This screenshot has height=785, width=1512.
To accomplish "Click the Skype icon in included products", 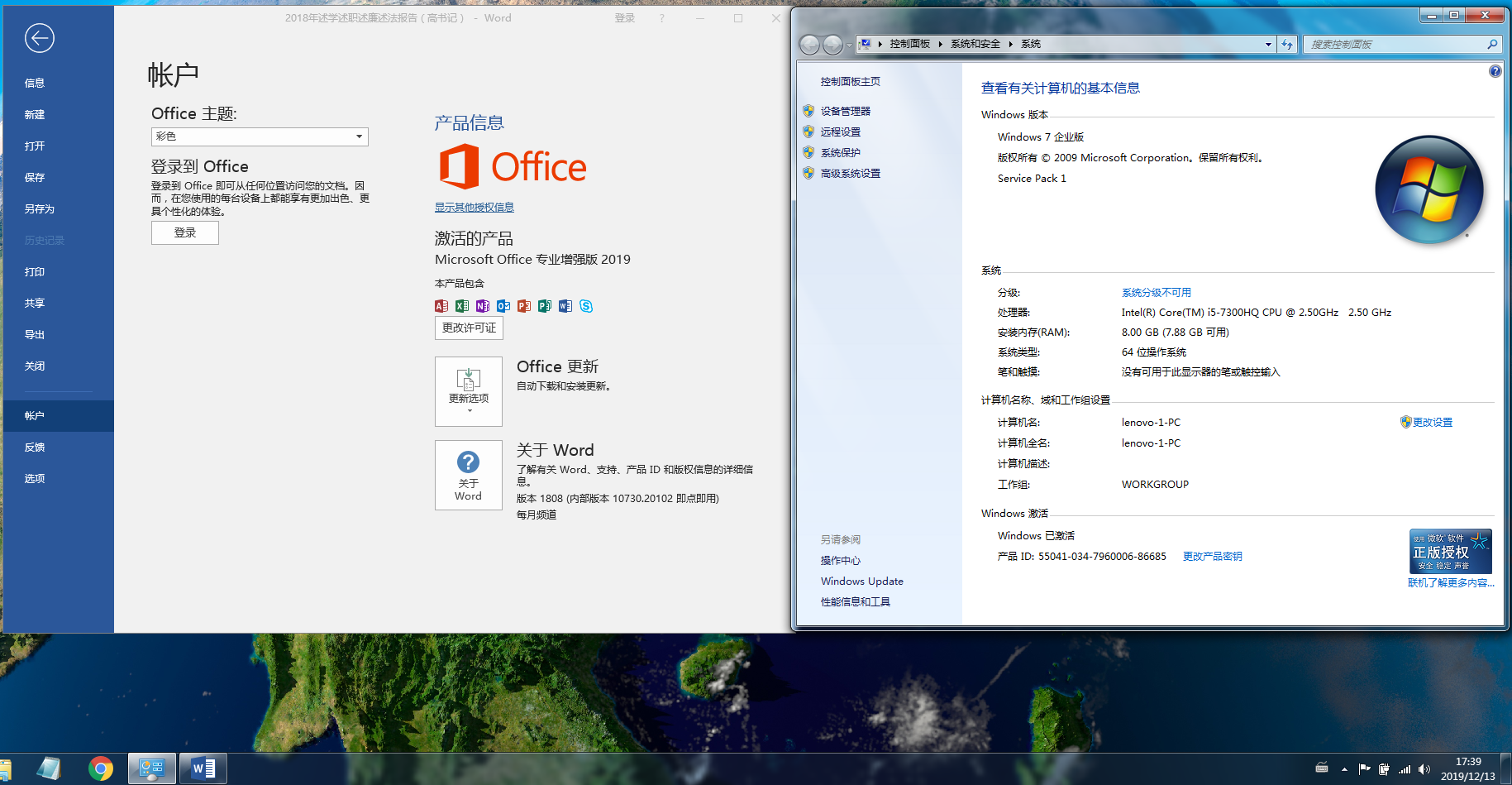I will click(x=586, y=306).
